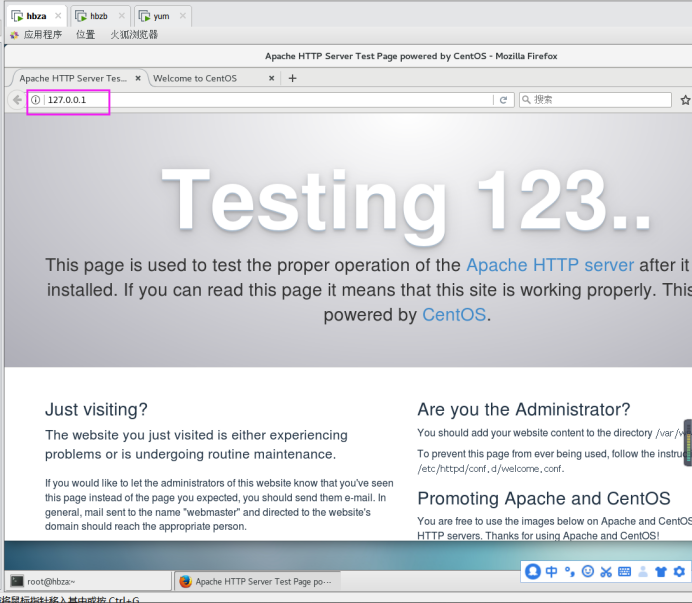The image size is (692, 603).
Task: Switch to the hbzb VM tab
Action: pos(98,16)
